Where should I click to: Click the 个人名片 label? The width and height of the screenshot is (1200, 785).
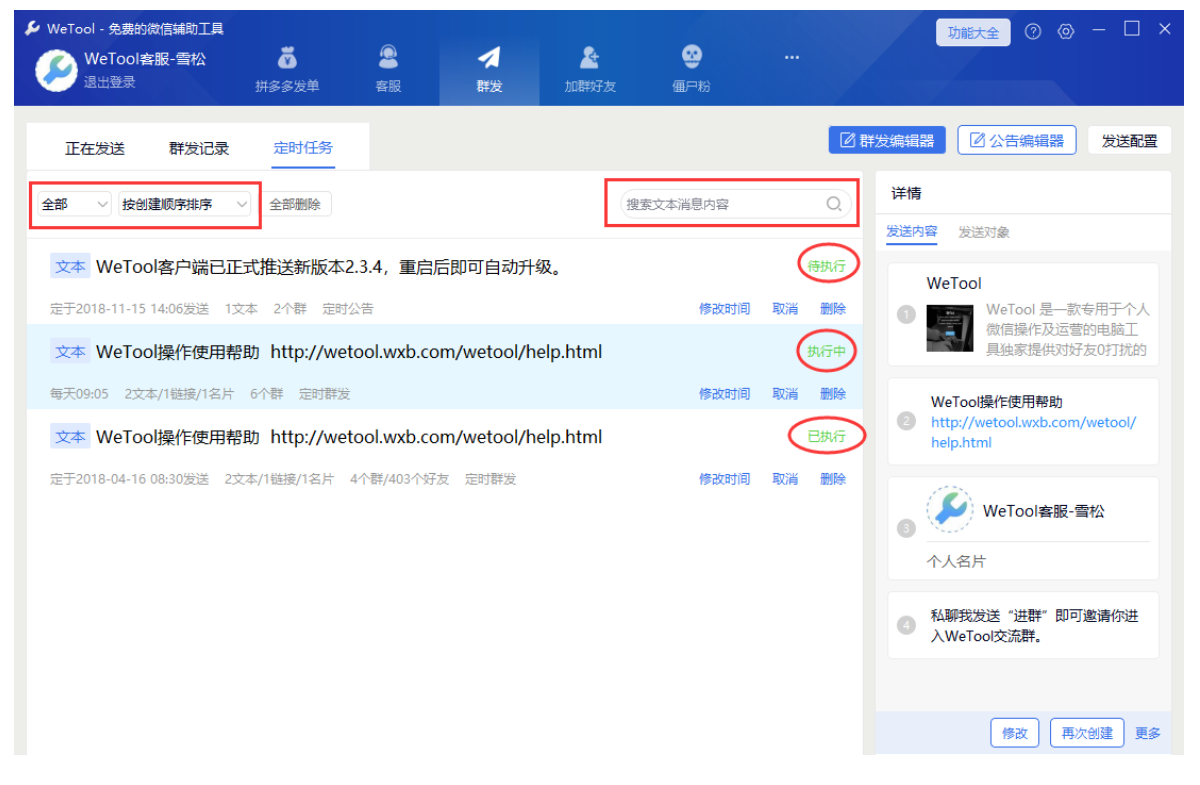(956, 561)
